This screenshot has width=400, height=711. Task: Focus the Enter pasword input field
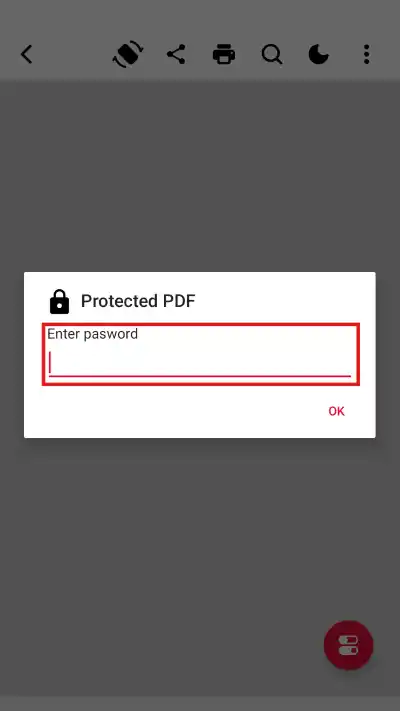click(x=201, y=354)
